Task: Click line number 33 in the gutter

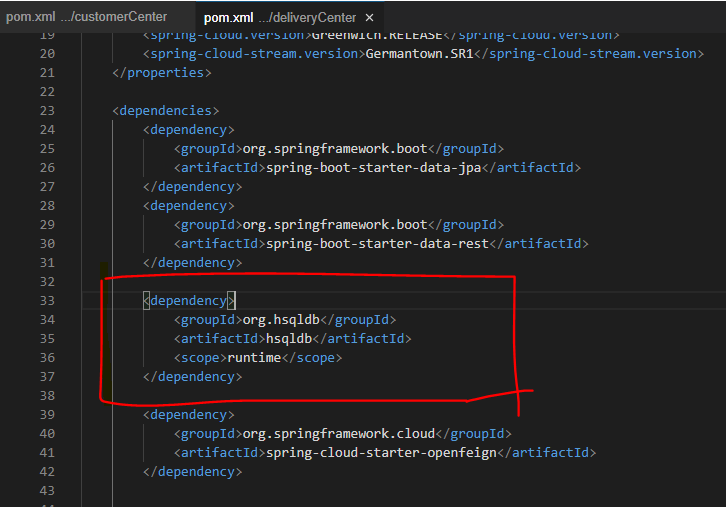Action: coord(47,300)
